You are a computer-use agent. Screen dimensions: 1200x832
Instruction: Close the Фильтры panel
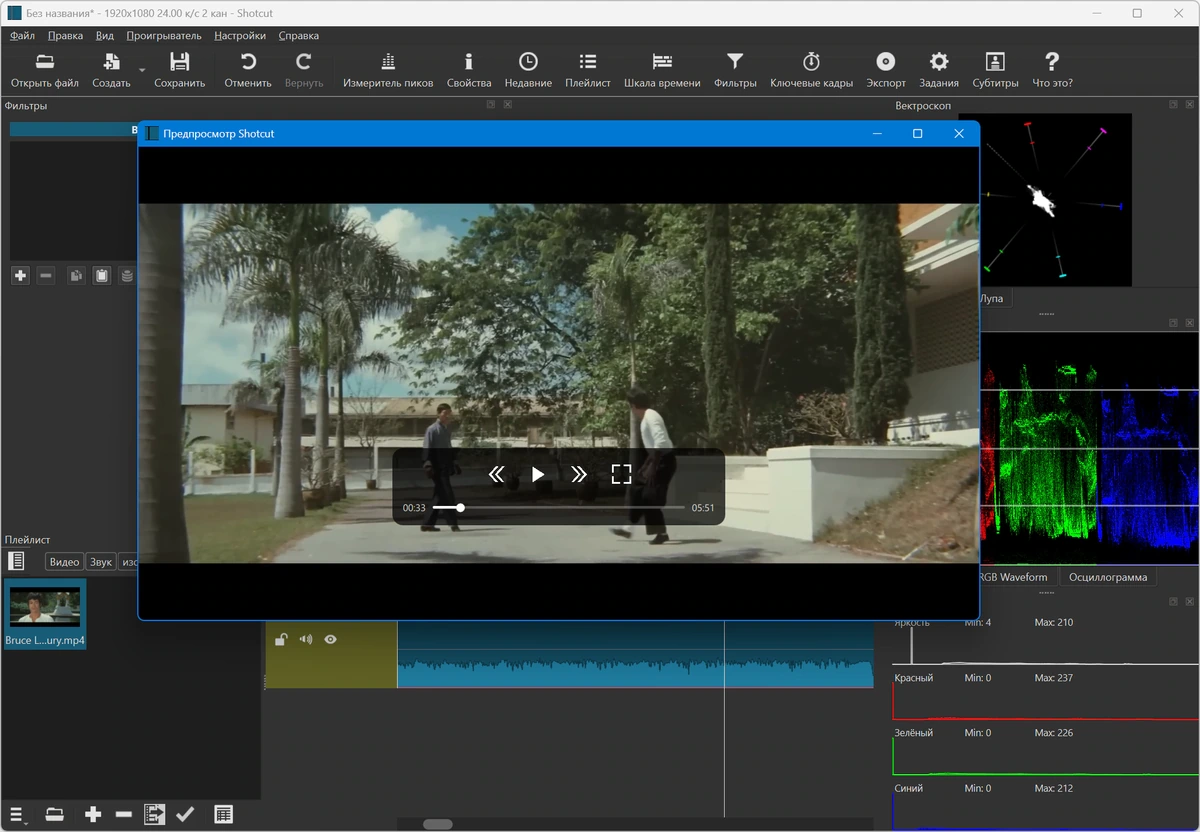(508, 105)
